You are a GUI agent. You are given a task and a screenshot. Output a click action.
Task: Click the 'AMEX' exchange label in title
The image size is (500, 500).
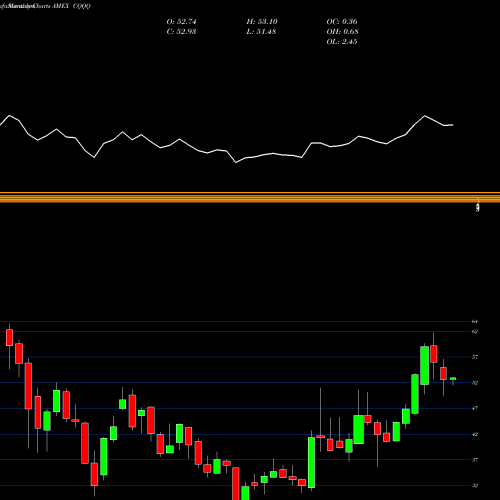[60, 6]
